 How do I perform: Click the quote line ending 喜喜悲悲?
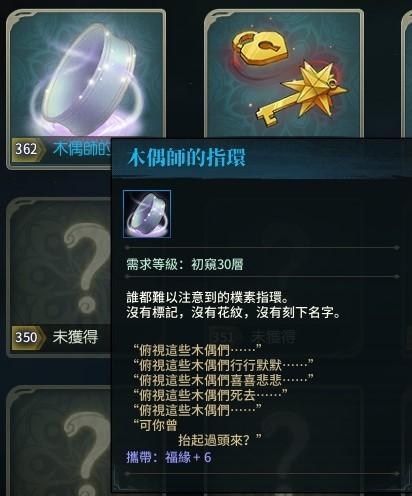click(x=224, y=380)
